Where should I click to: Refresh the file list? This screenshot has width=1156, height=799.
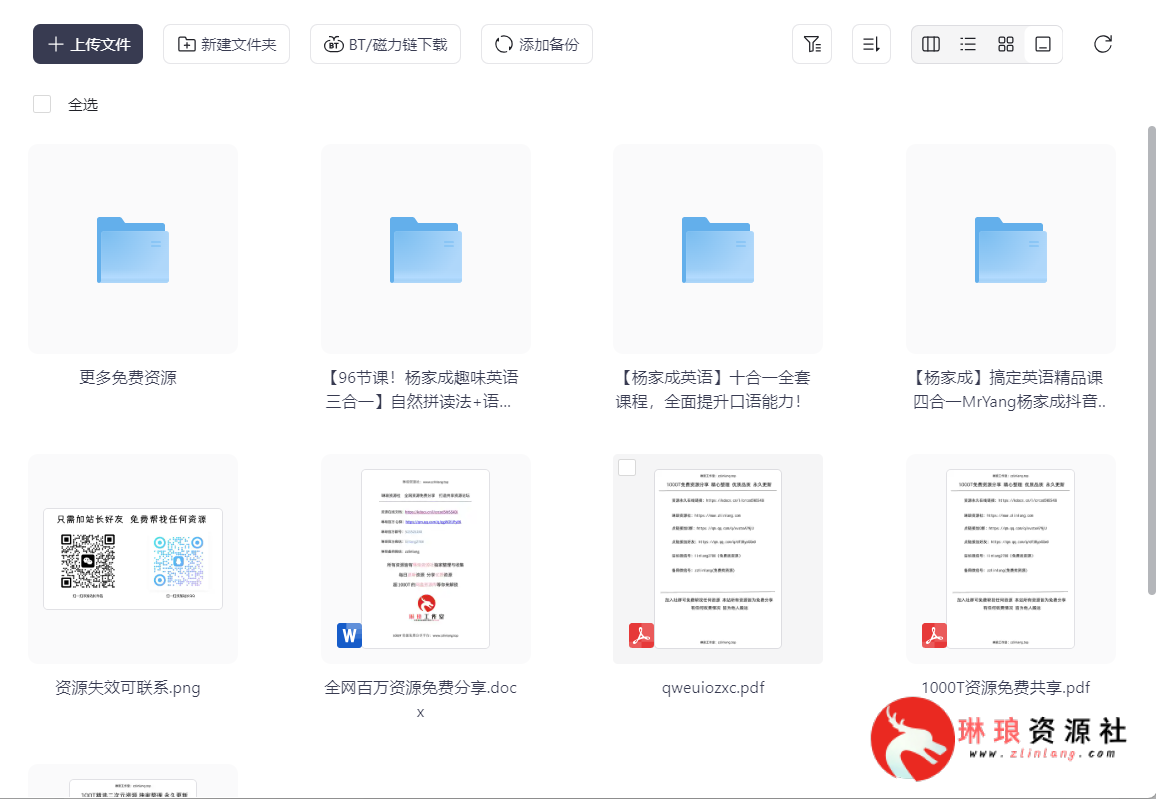(x=1103, y=44)
